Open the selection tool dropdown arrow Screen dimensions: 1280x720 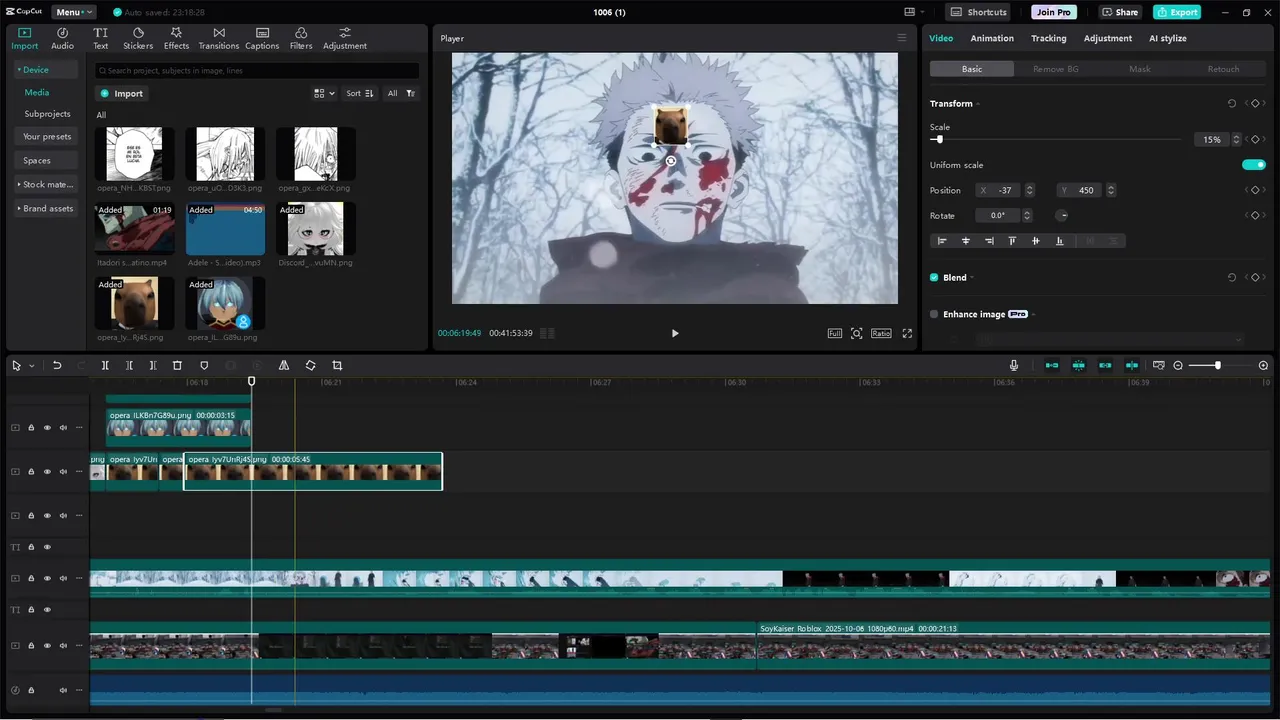point(31,365)
